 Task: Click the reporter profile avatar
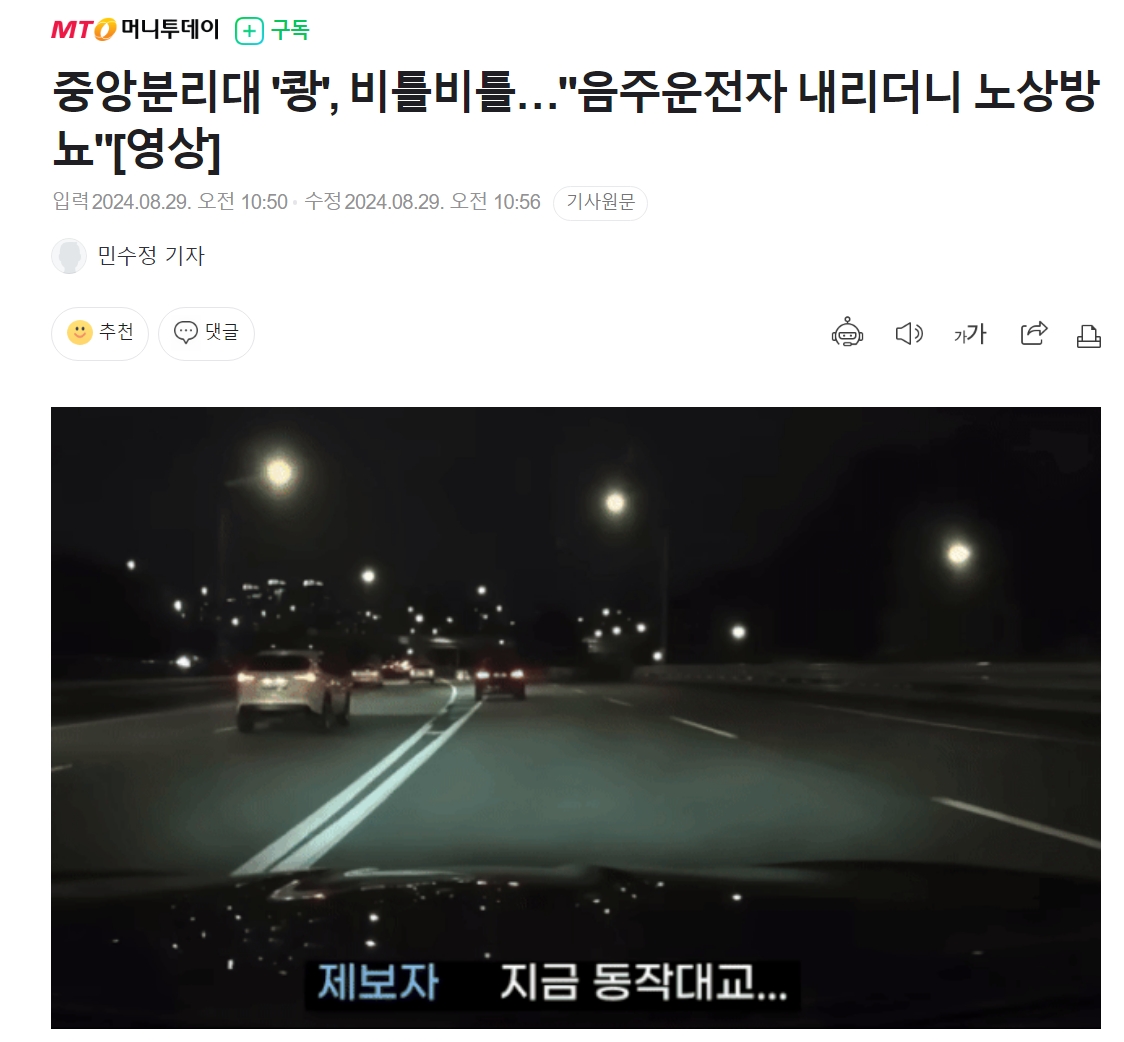pos(69,256)
